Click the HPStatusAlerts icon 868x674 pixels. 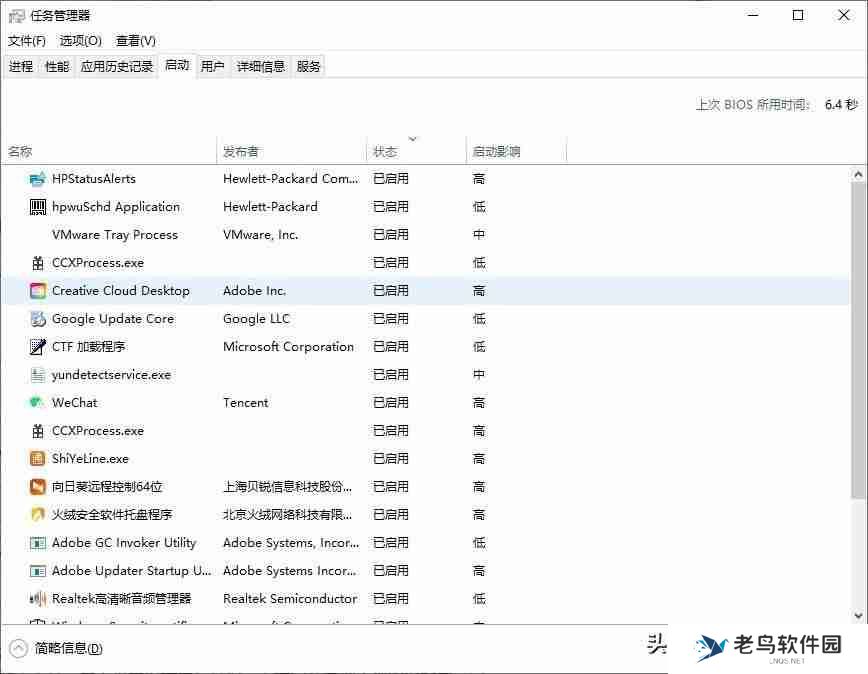tap(37, 179)
